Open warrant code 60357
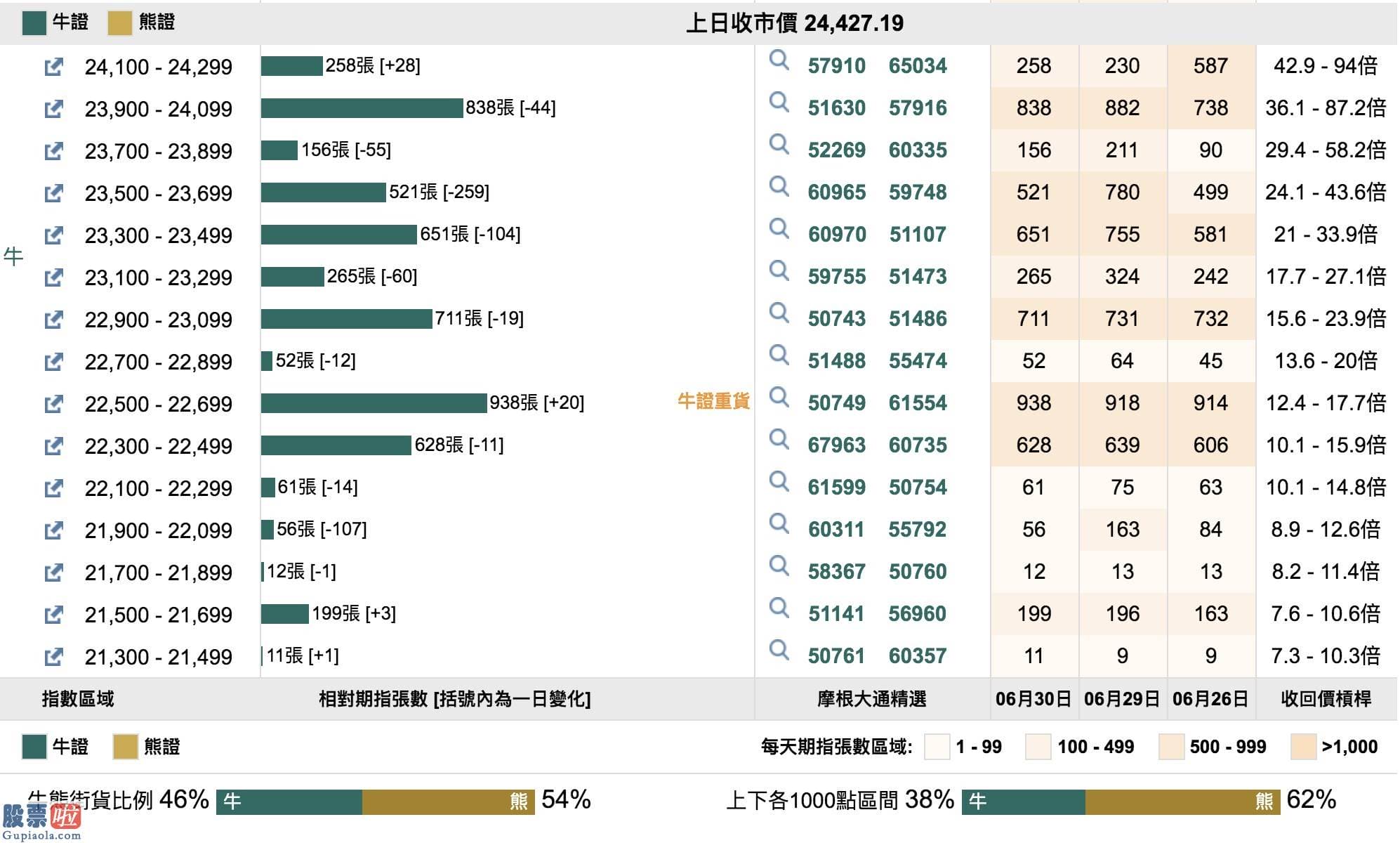Viewport: 1400px width, 843px height. [x=918, y=656]
